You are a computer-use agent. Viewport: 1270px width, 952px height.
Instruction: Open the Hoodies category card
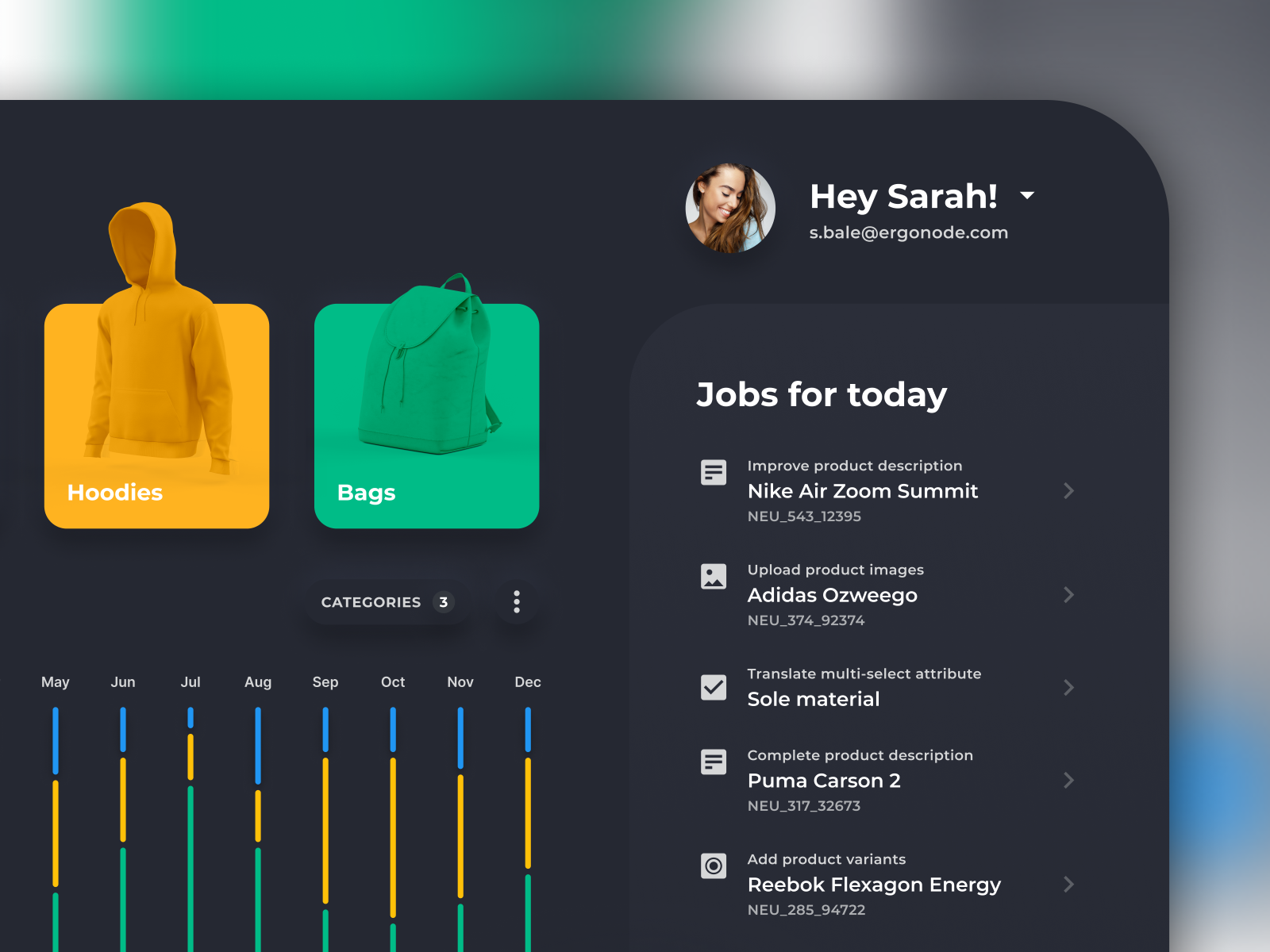coord(157,416)
